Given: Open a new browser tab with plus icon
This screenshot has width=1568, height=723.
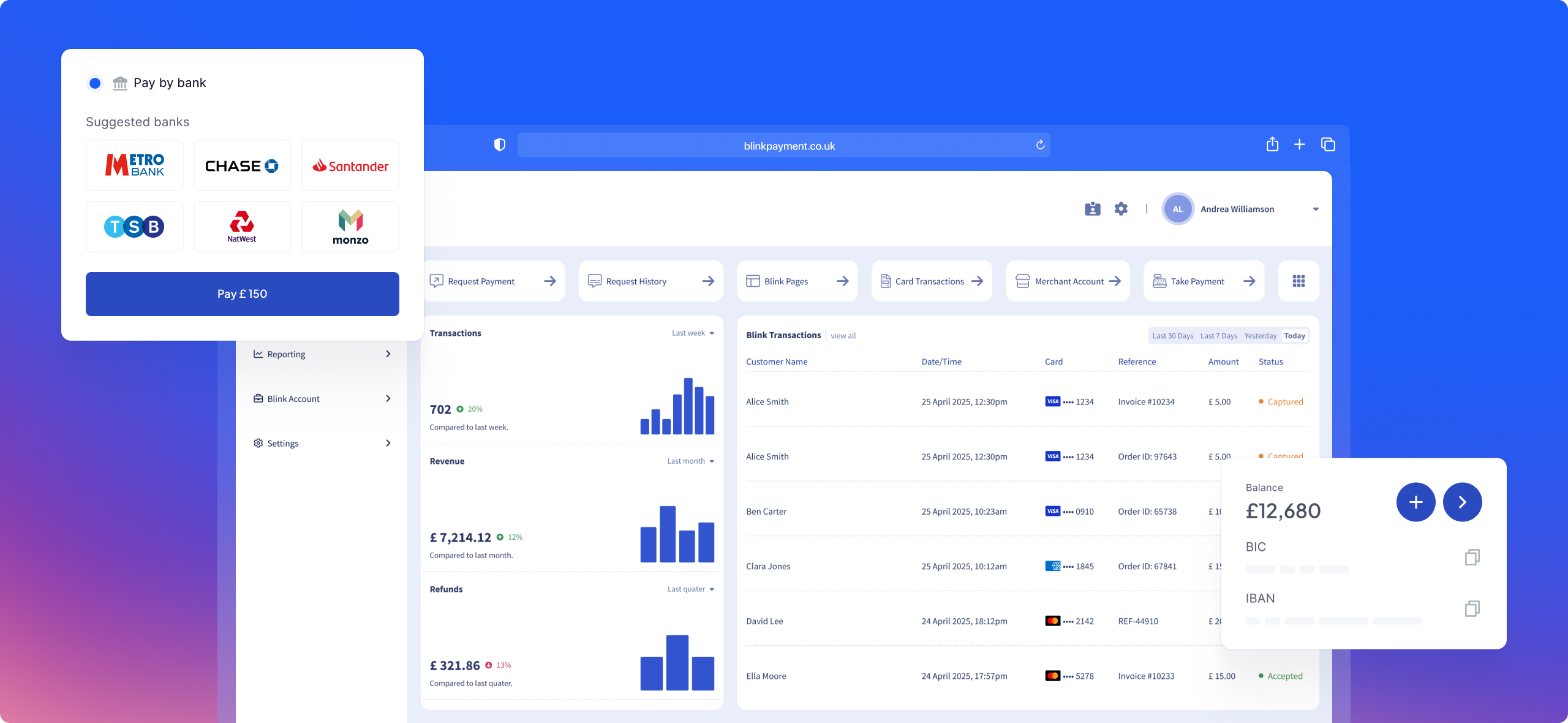Looking at the screenshot, I should point(1300,145).
